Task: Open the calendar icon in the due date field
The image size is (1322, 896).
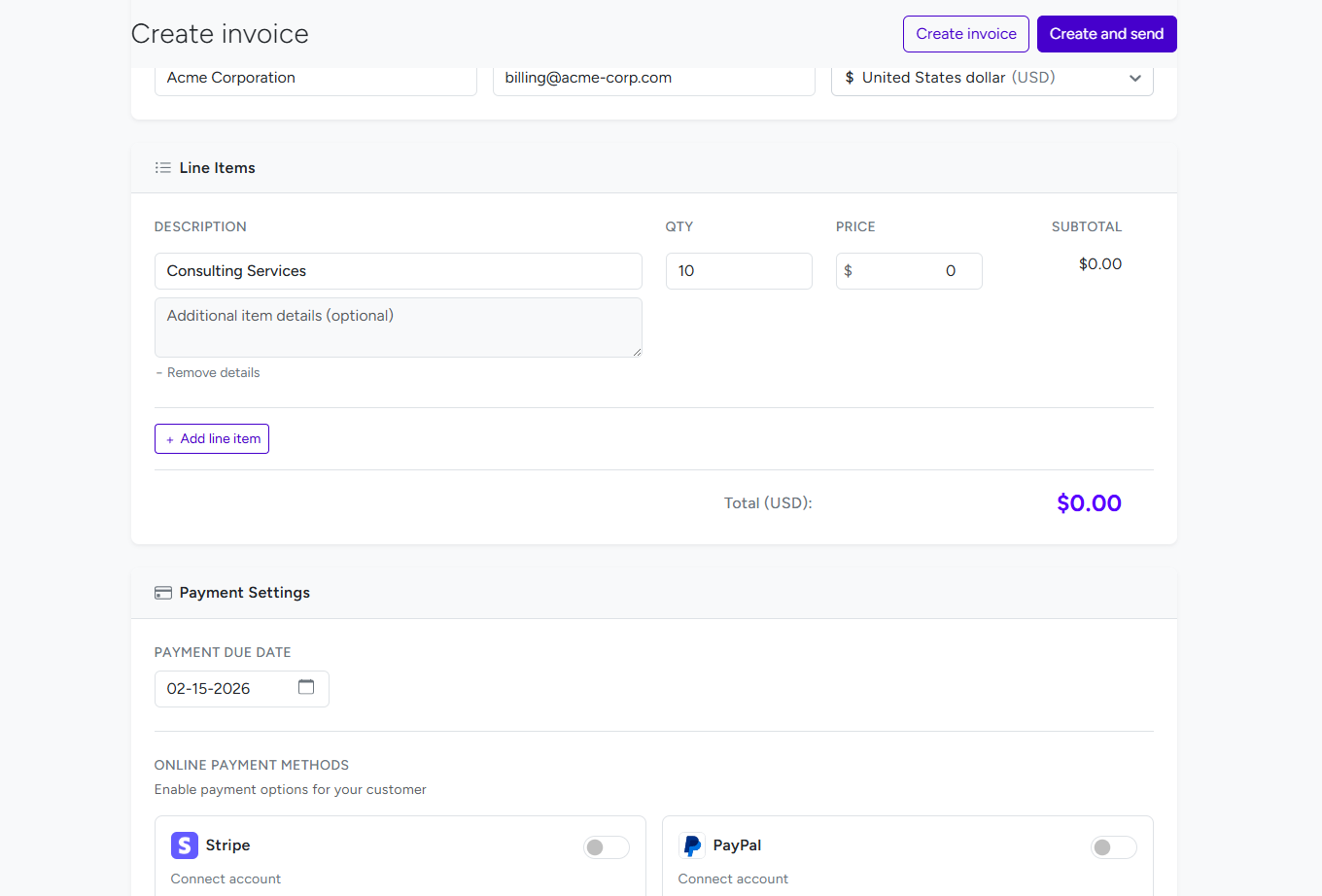Action: 306,686
